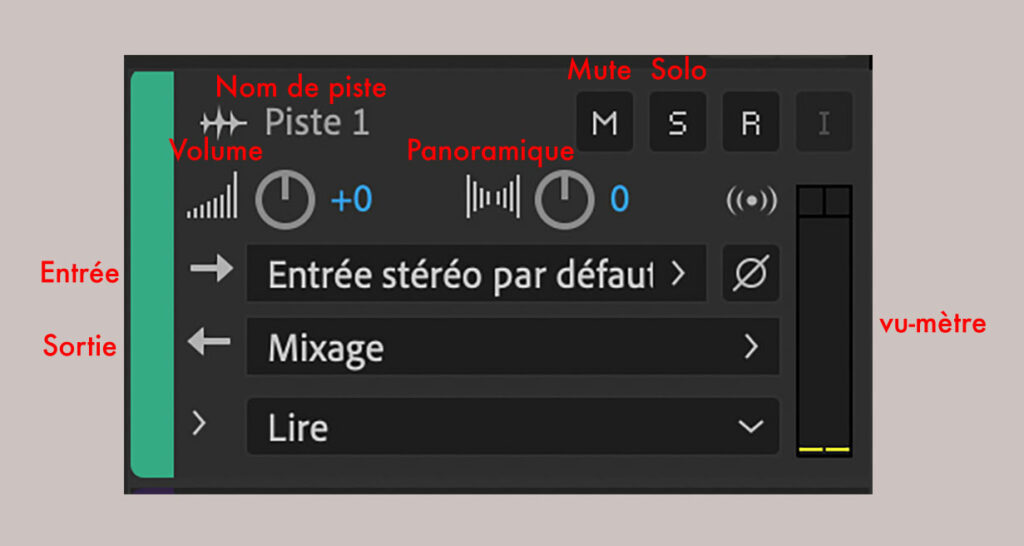
Task: Click the broadcast-style icon above the meter
Action: pos(751,200)
